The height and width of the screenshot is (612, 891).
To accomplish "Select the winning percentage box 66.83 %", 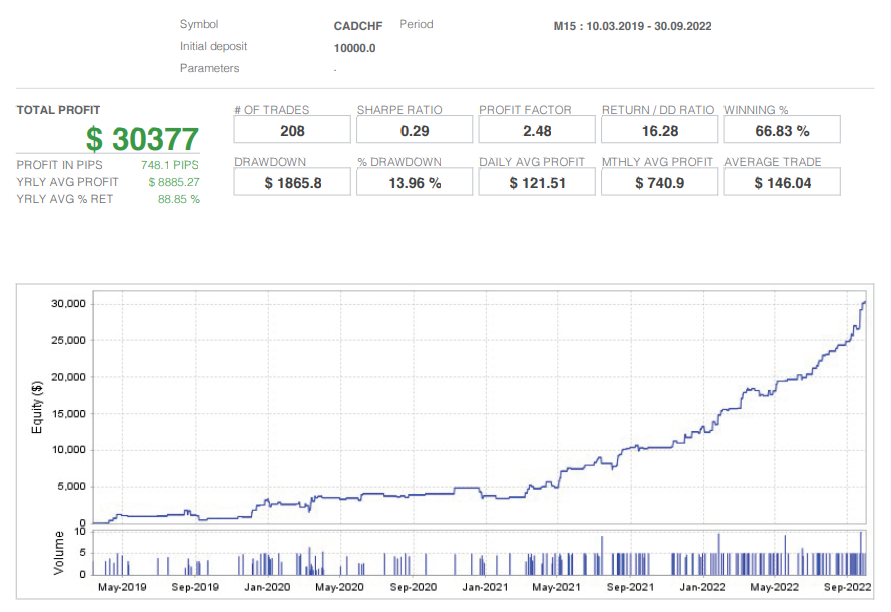I will point(781,130).
